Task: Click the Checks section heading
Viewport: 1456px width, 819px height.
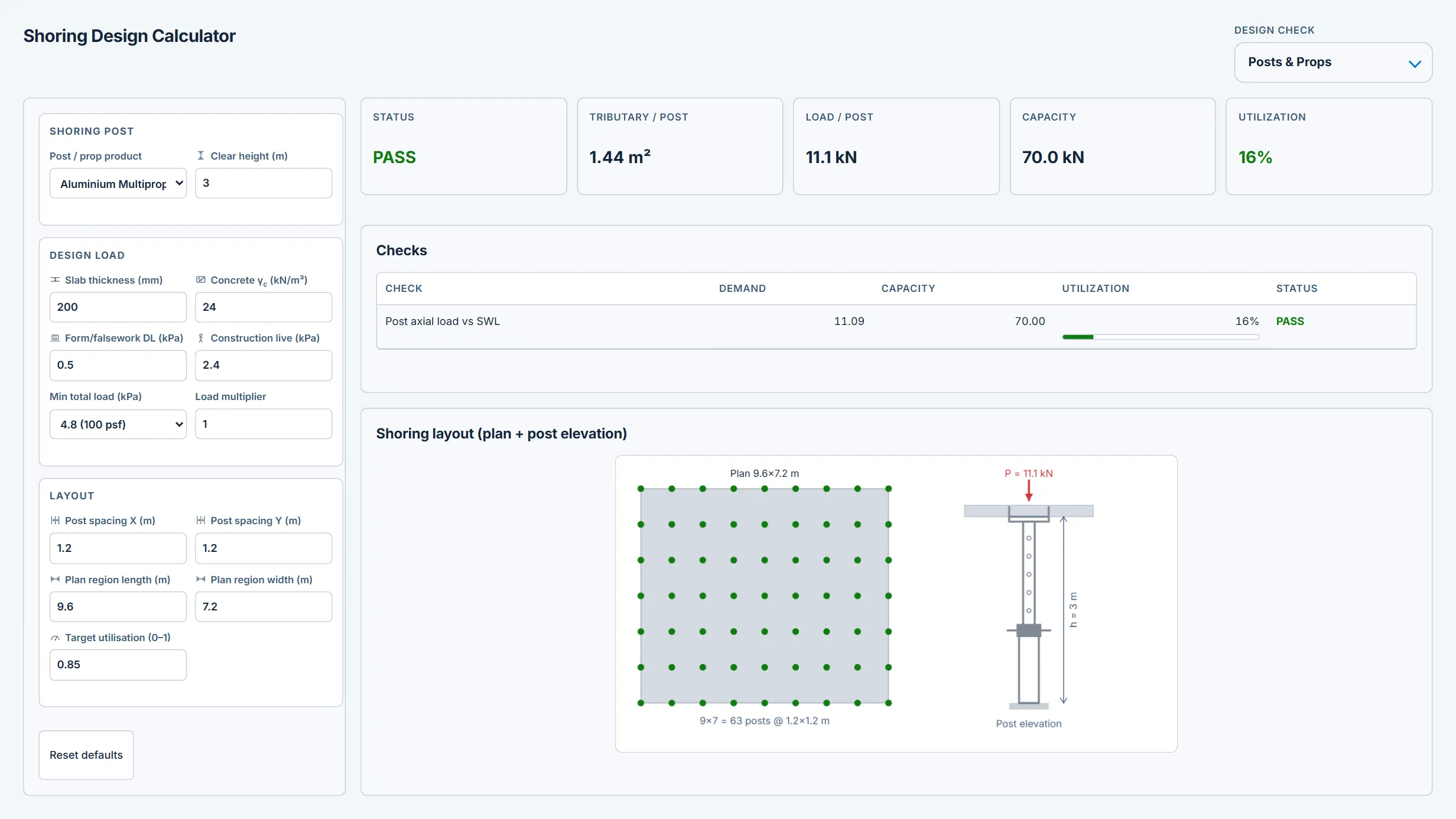Action: pos(402,250)
